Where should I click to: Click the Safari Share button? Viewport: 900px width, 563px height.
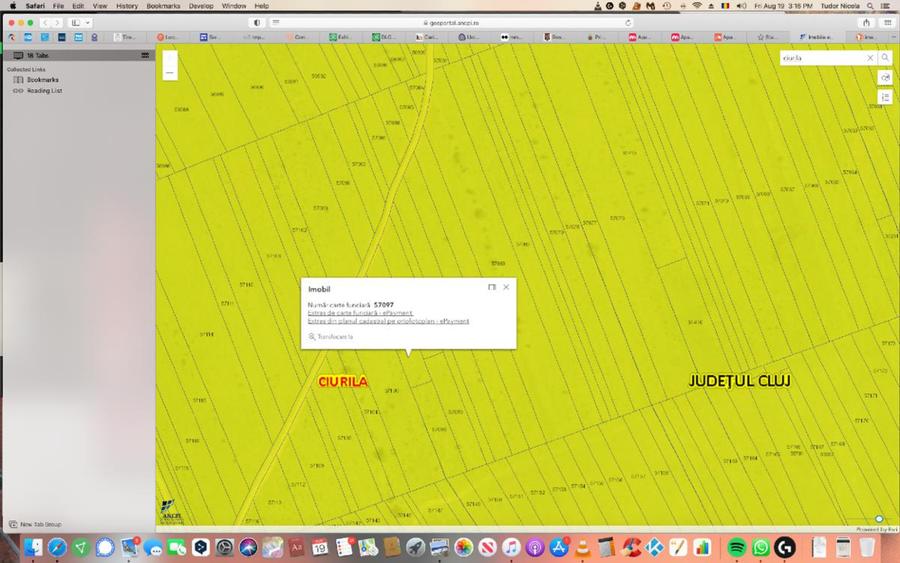click(866, 22)
